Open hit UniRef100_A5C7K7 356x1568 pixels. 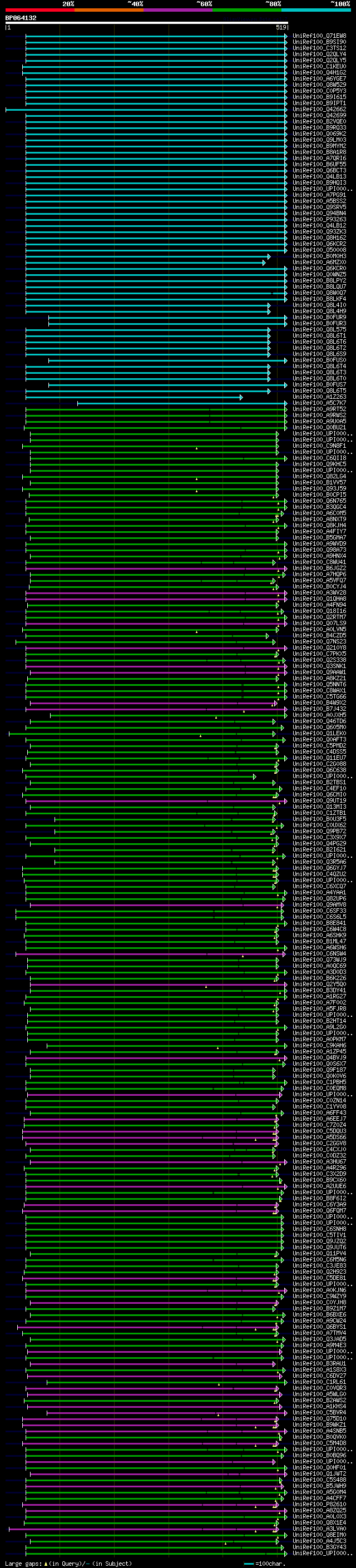pyautogui.click(x=319, y=403)
